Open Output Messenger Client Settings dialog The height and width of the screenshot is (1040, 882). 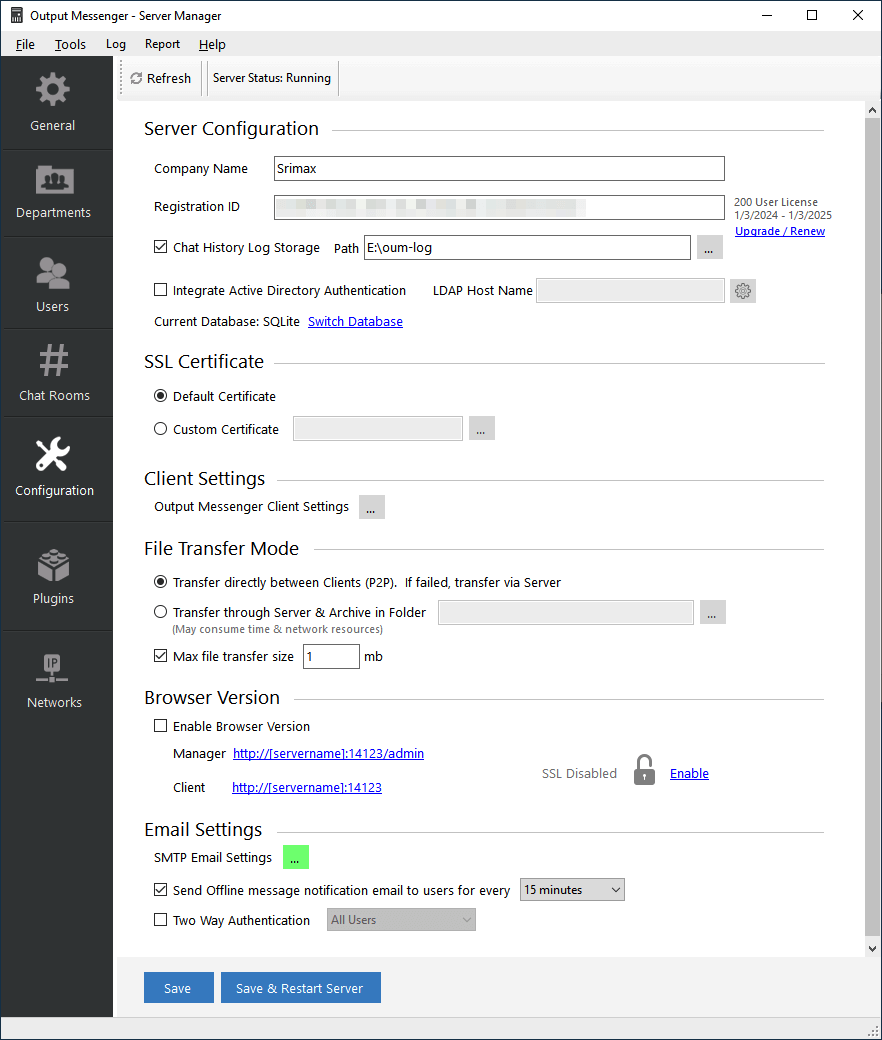[371, 507]
